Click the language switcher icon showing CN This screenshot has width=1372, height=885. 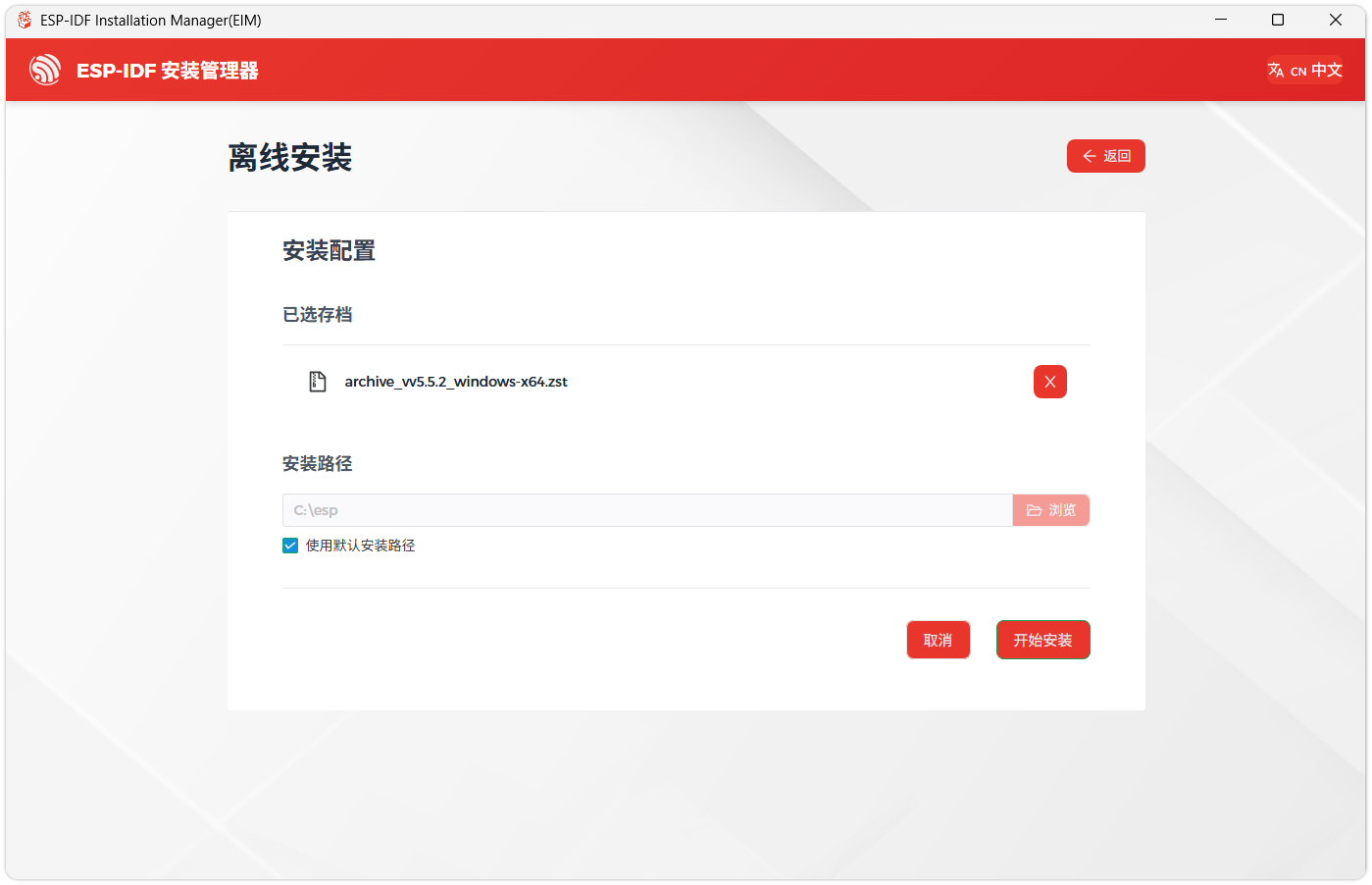1277,70
